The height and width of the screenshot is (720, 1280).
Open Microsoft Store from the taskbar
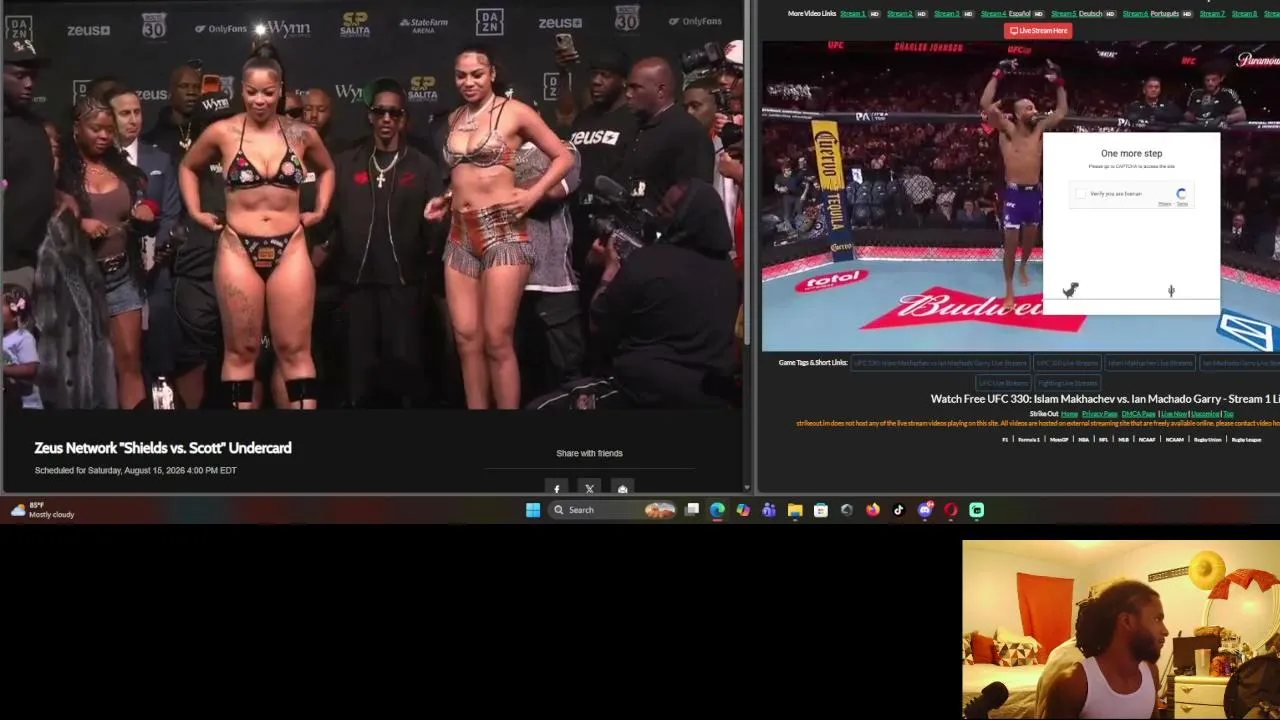pyautogui.click(x=821, y=510)
